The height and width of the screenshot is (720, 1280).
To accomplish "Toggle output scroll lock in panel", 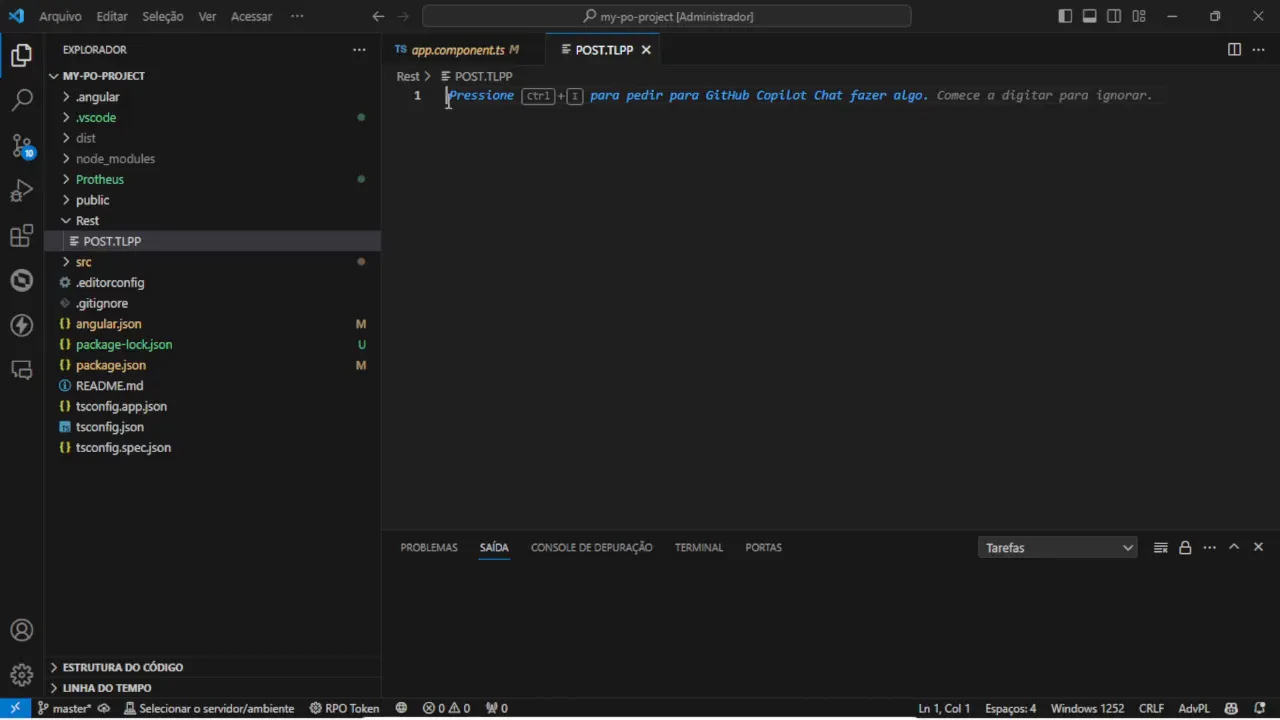I will (x=1185, y=548).
